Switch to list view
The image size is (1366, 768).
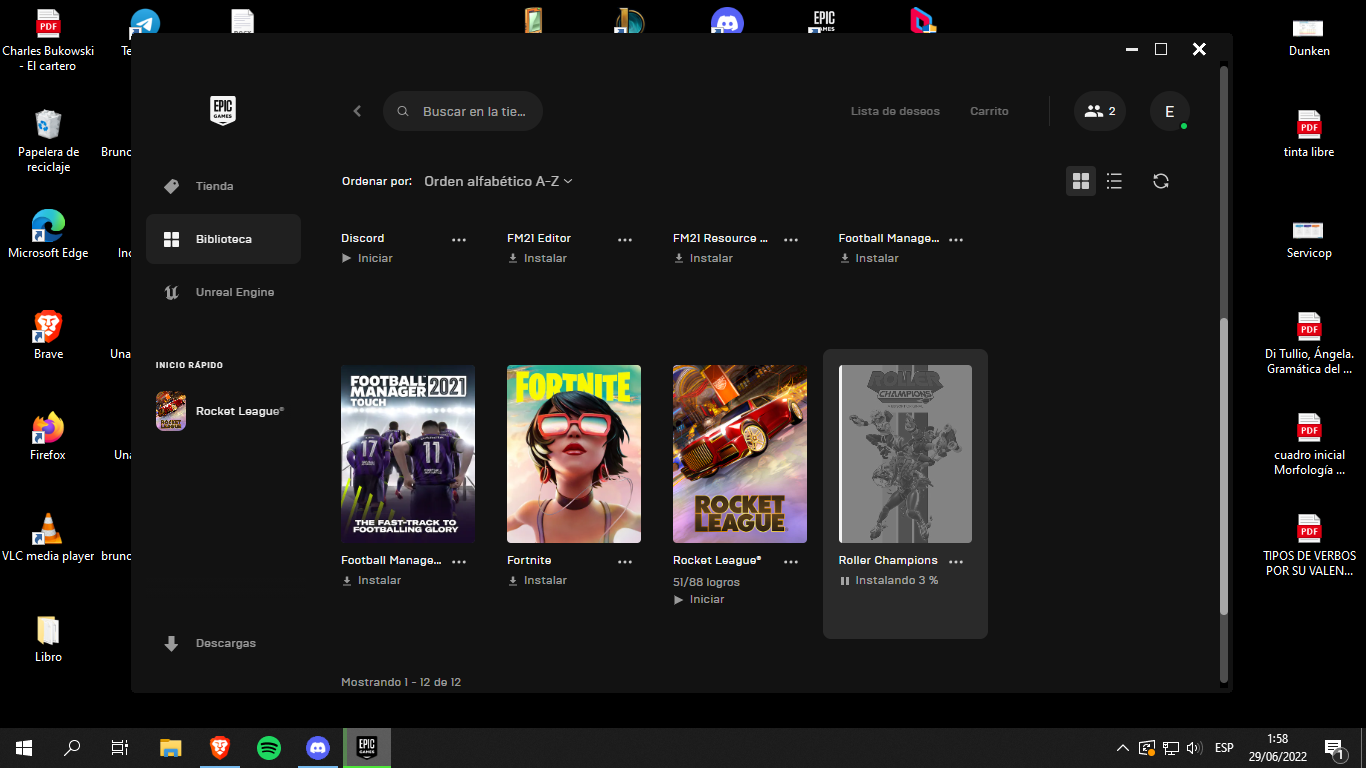(1114, 181)
